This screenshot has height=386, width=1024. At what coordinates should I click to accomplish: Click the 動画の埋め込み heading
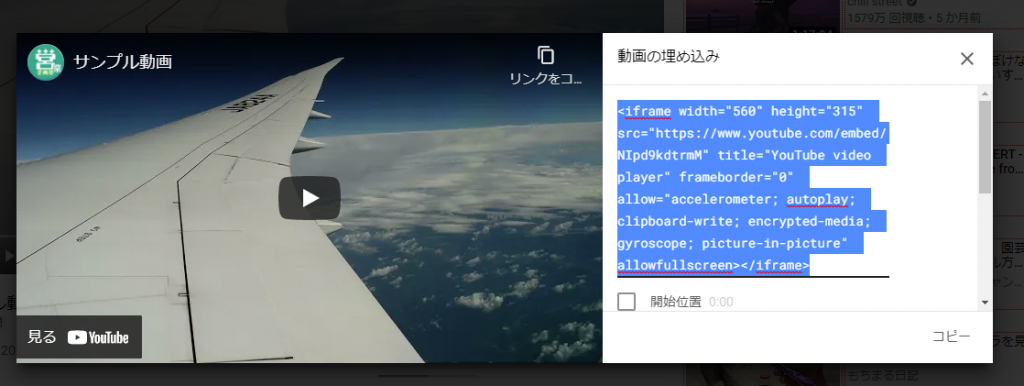point(669,56)
